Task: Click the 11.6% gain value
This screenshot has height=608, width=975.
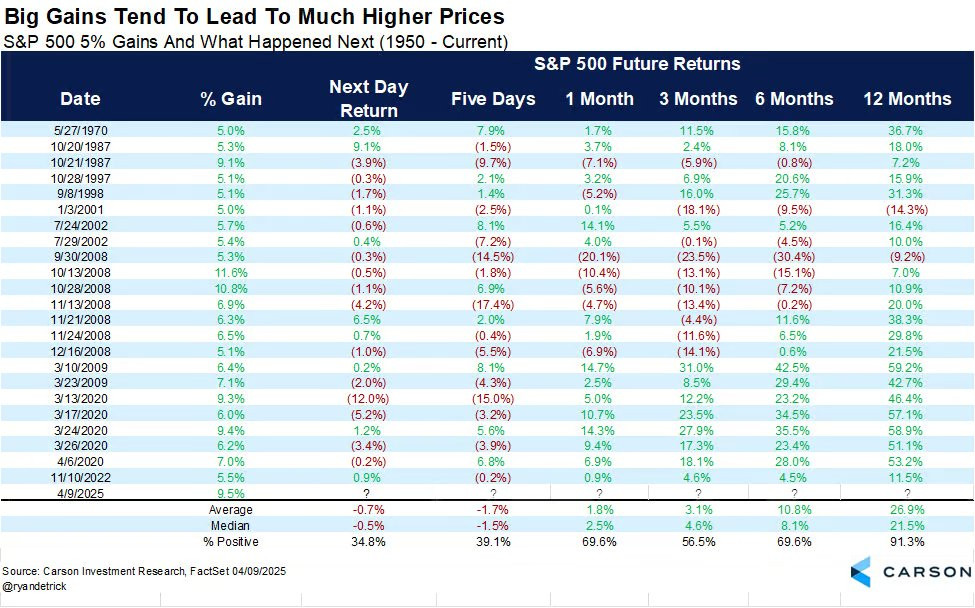Action: pos(231,273)
